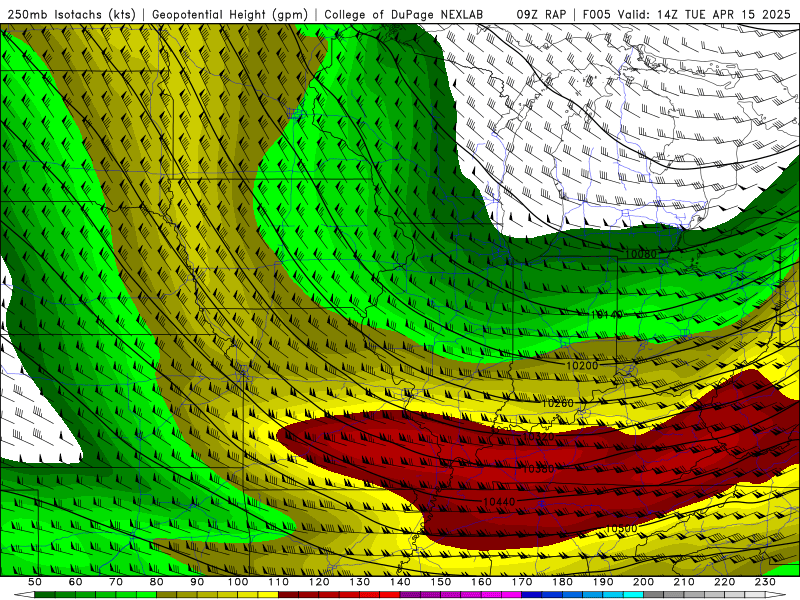Click the 160 value on the color scale
The width and height of the screenshot is (800, 600).
pyautogui.click(x=482, y=582)
